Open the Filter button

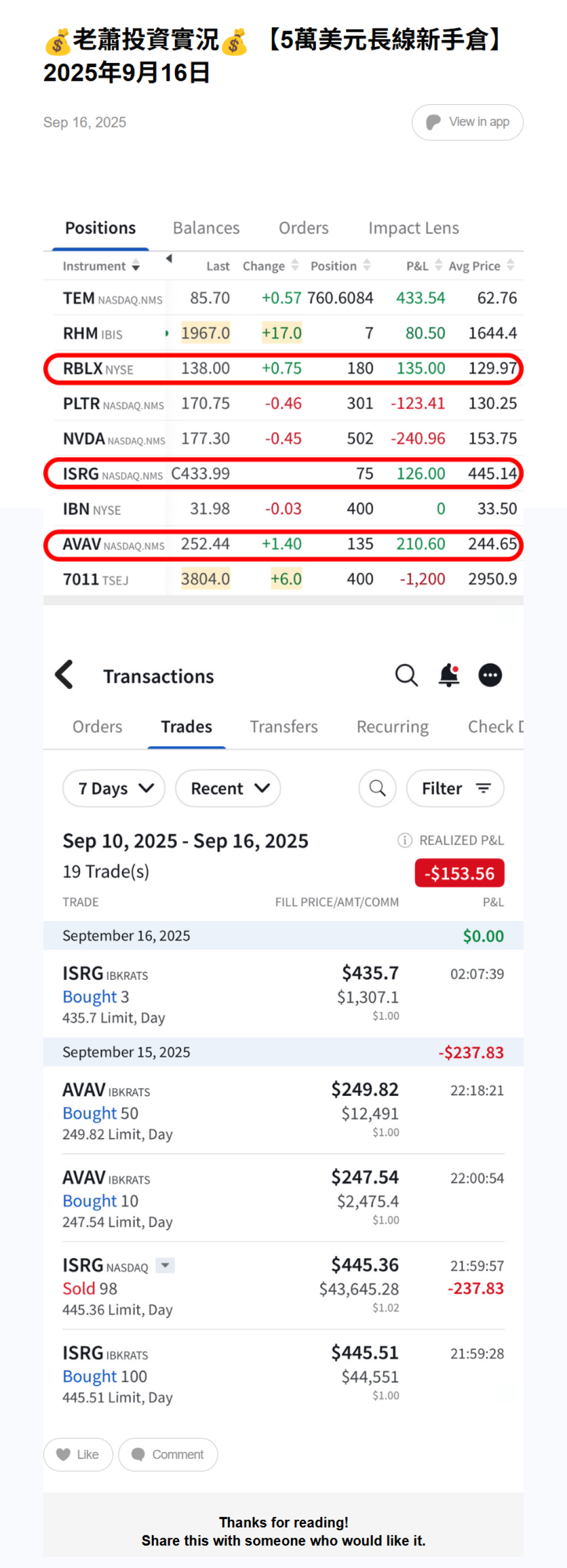[455, 788]
